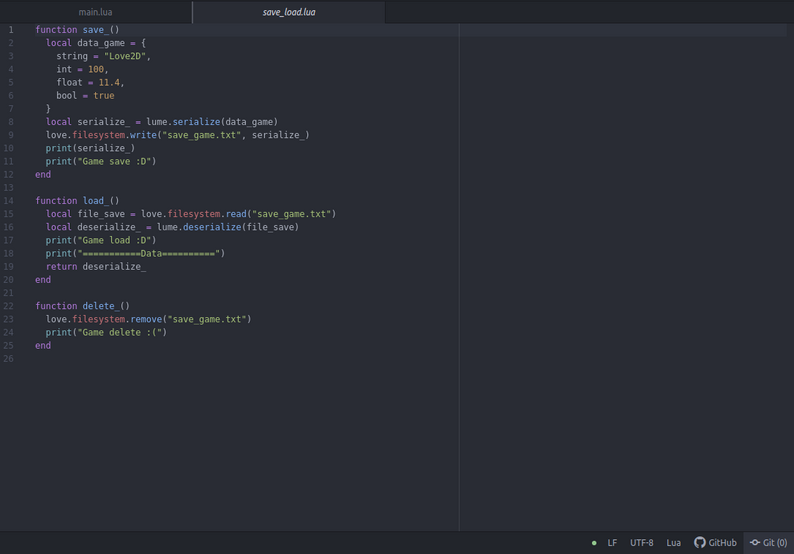Click 'lume.serialize(data_game)' call

[x=212, y=122]
